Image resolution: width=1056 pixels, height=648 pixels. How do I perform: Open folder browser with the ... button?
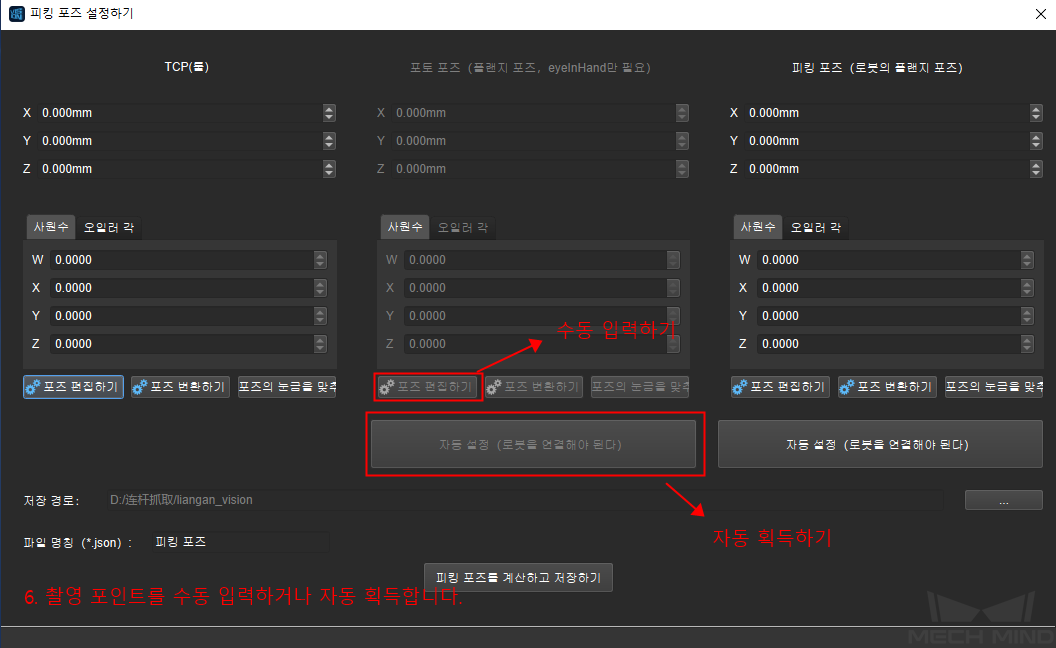[x=1003, y=500]
